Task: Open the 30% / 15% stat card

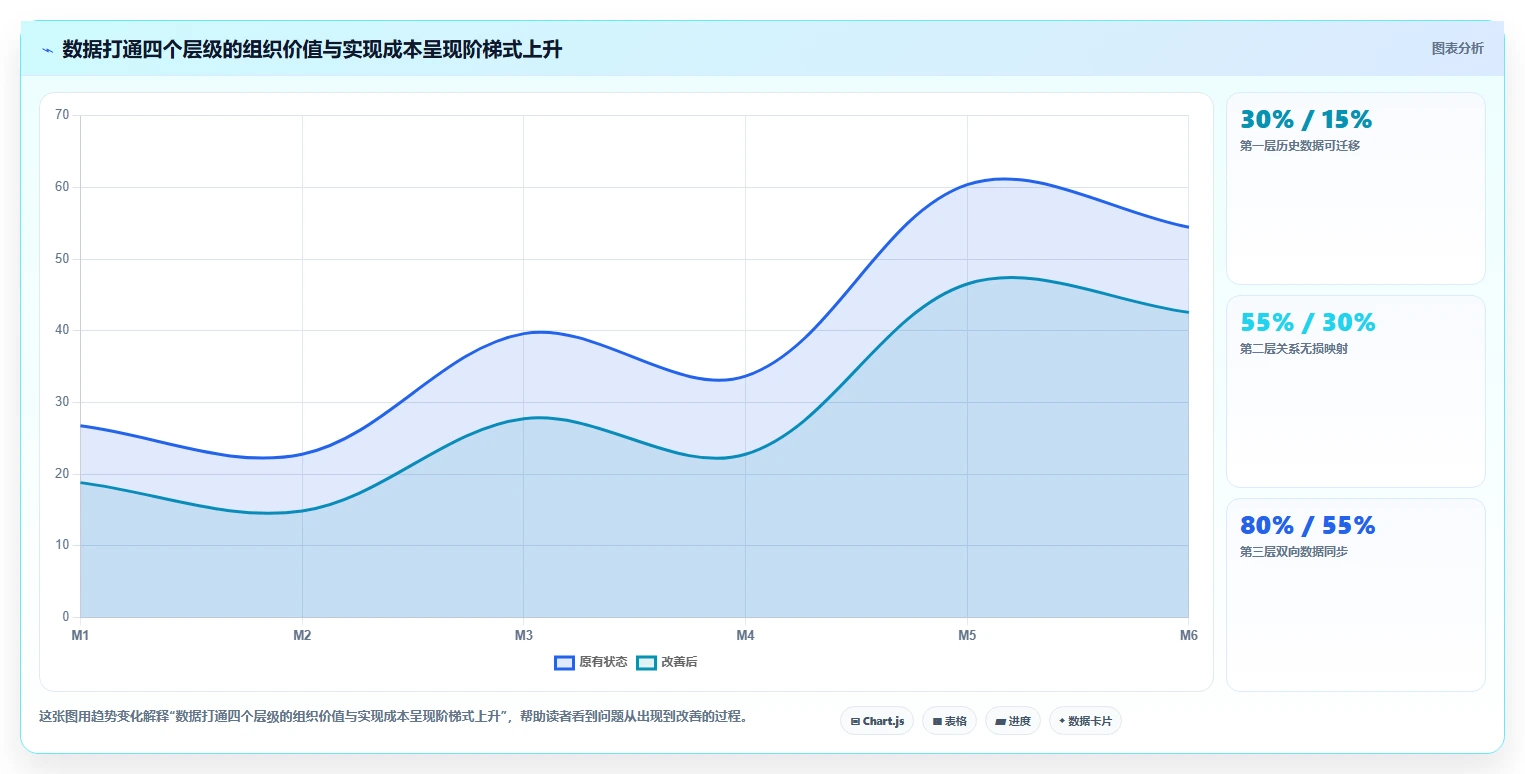Action: tap(1356, 188)
